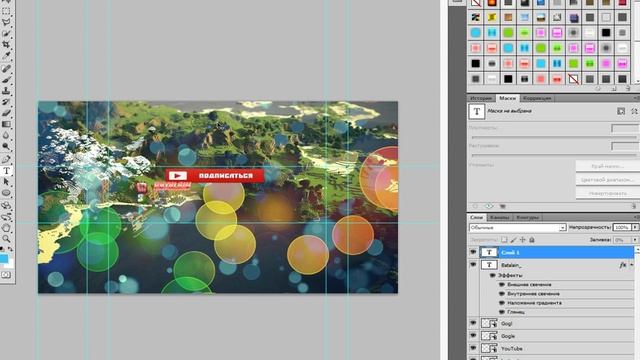Viewport: 640px width, 360px height.
Task: Select the Clone Stamp tool
Action: 6,91
